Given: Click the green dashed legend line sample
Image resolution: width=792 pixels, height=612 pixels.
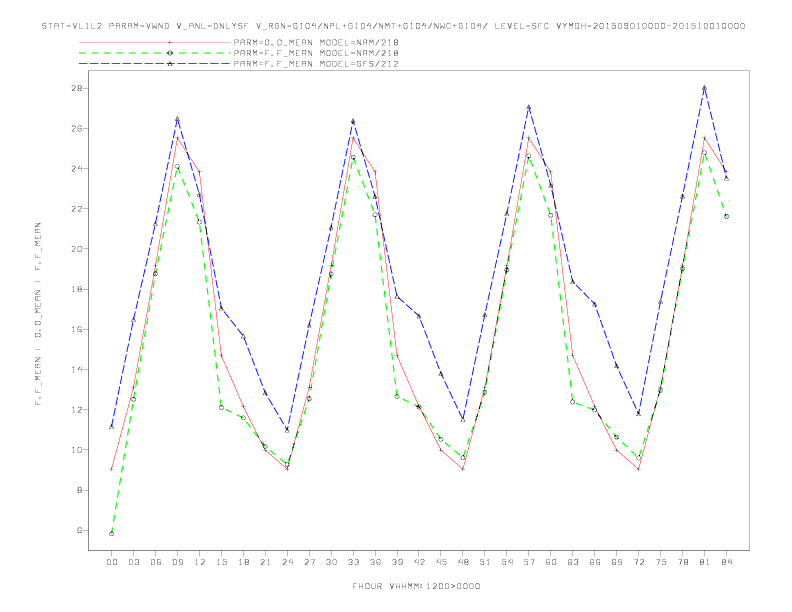Looking at the screenshot, I should pos(155,53).
